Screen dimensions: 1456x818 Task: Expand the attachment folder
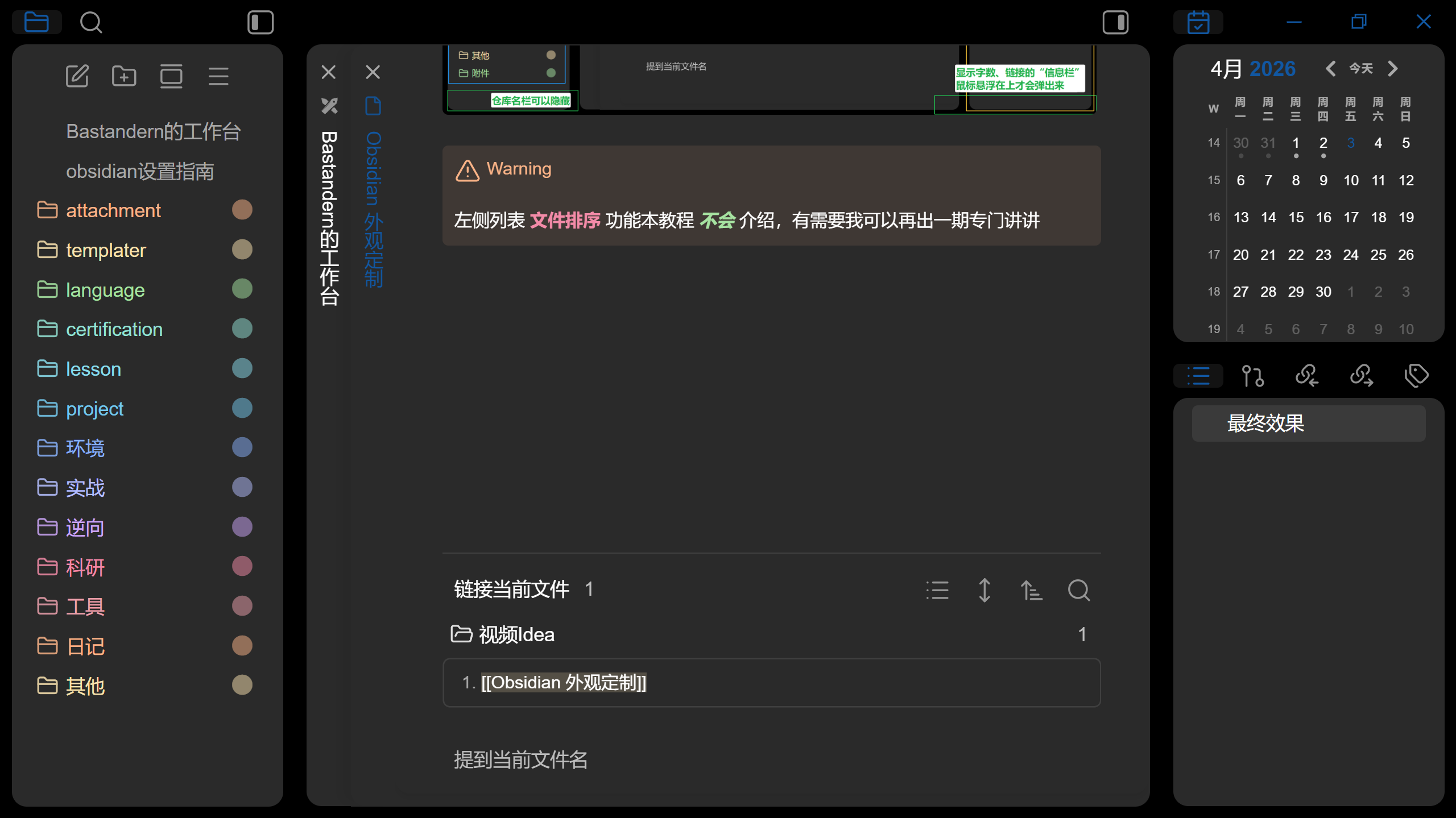tap(113, 210)
